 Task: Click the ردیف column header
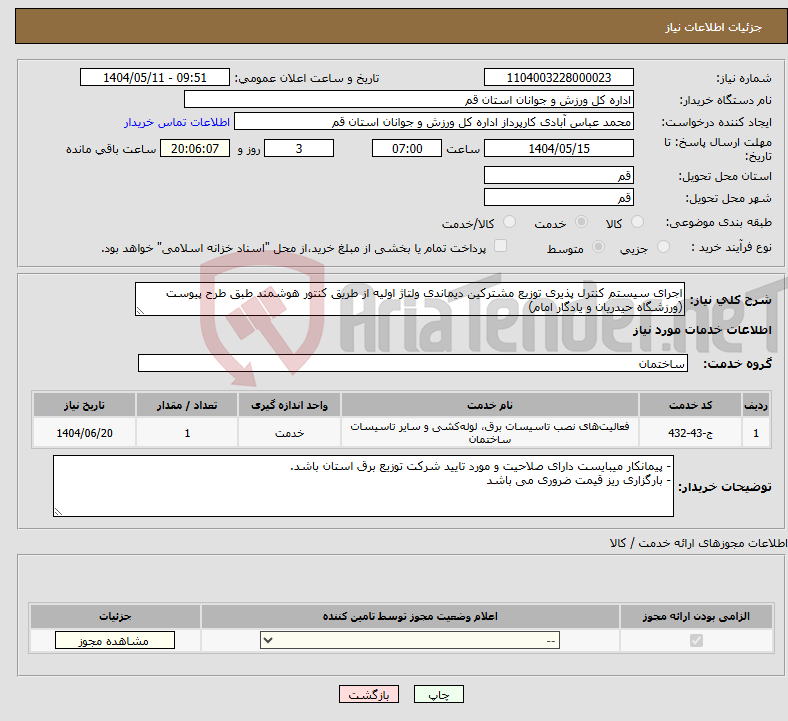click(x=756, y=405)
